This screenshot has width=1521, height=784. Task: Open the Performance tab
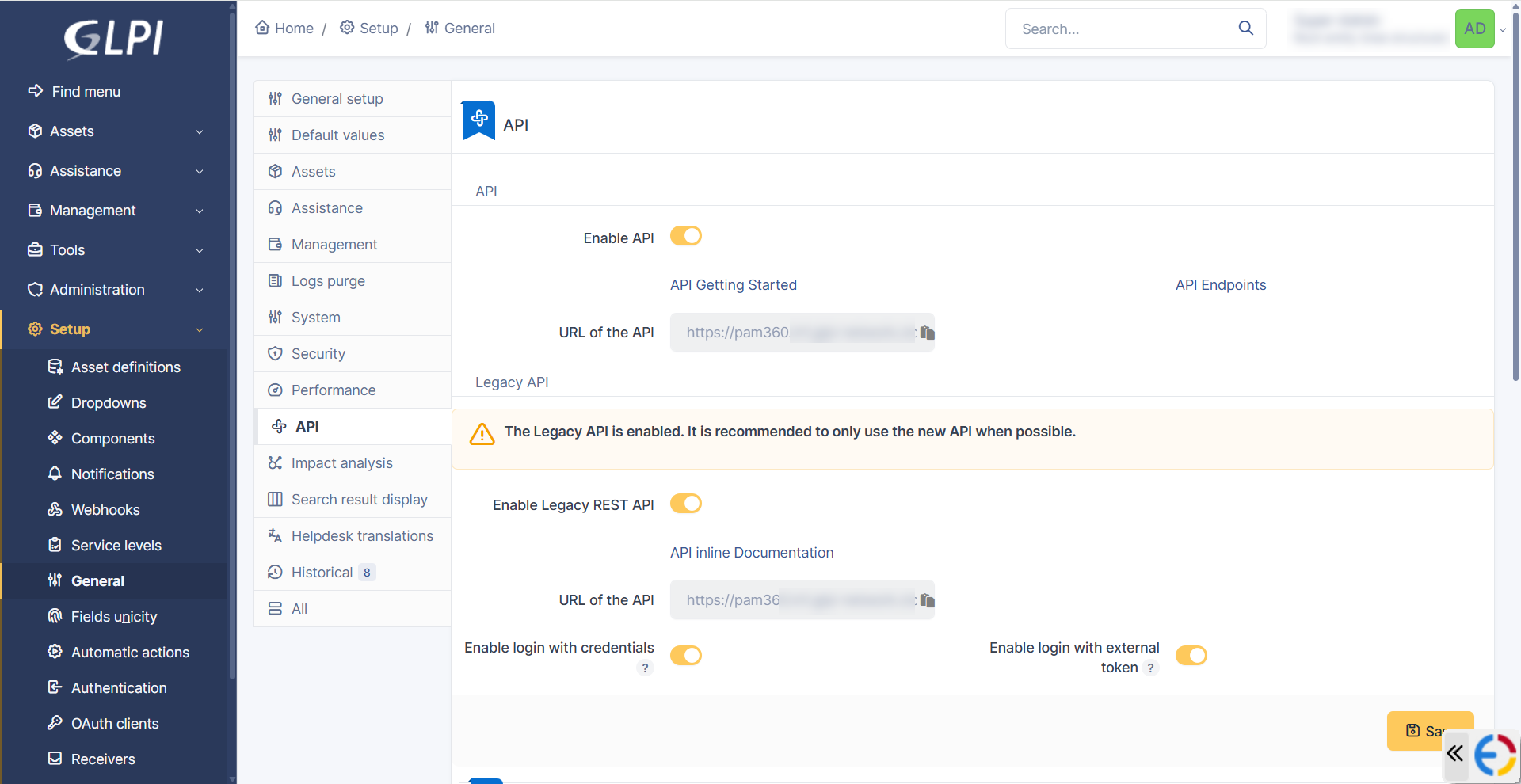[353, 390]
